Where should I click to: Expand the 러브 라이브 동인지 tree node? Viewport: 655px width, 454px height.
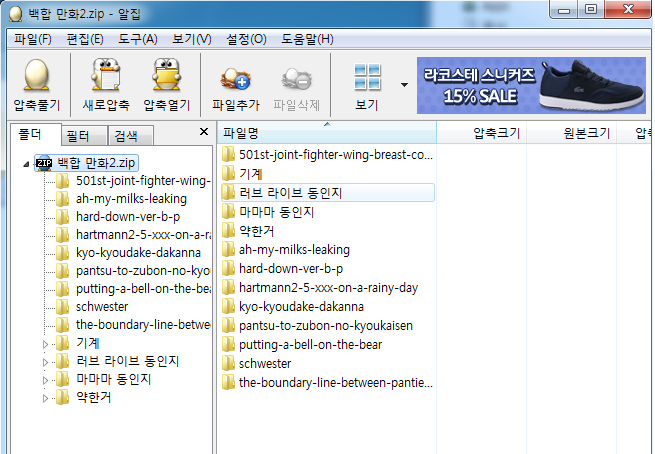(44, 361)
